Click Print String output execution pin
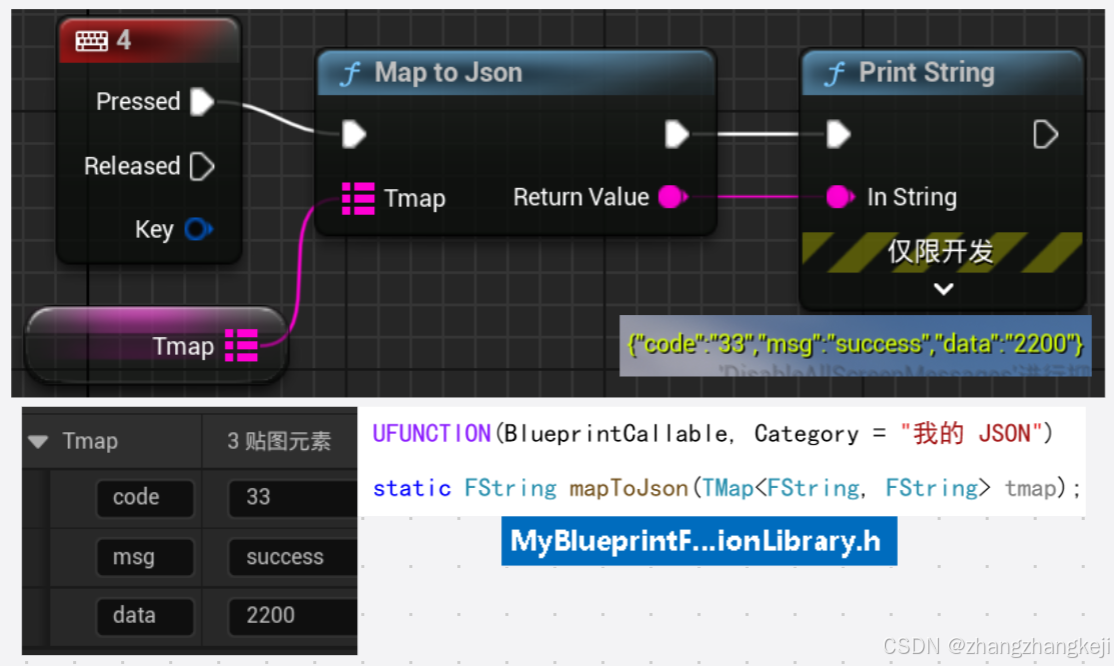This screenshot has width=1114, height=666. pyautogui.click(x=1045, y=134)
